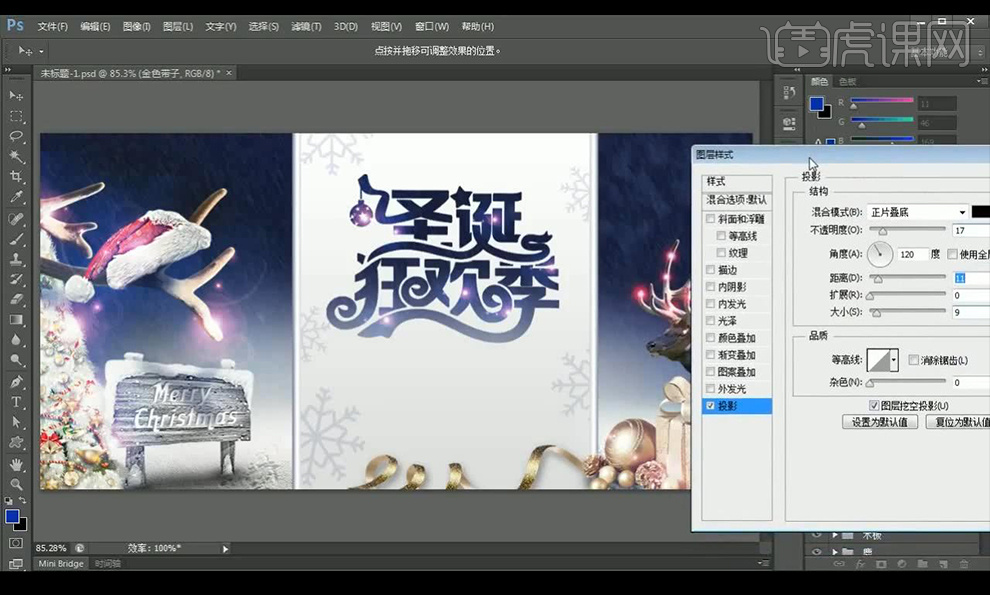Select the History Brush tool
The image size is (990, 595).
point(16,279)
